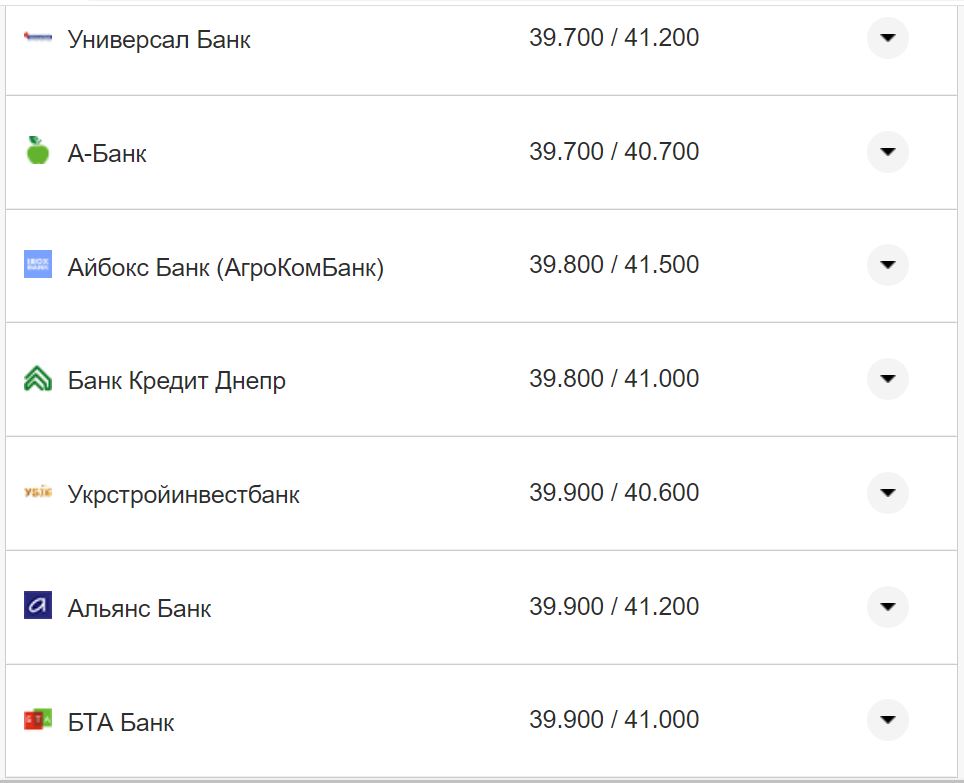
Task: Expand the Универсал Банк rate details
Action: [x=887, y=38]
